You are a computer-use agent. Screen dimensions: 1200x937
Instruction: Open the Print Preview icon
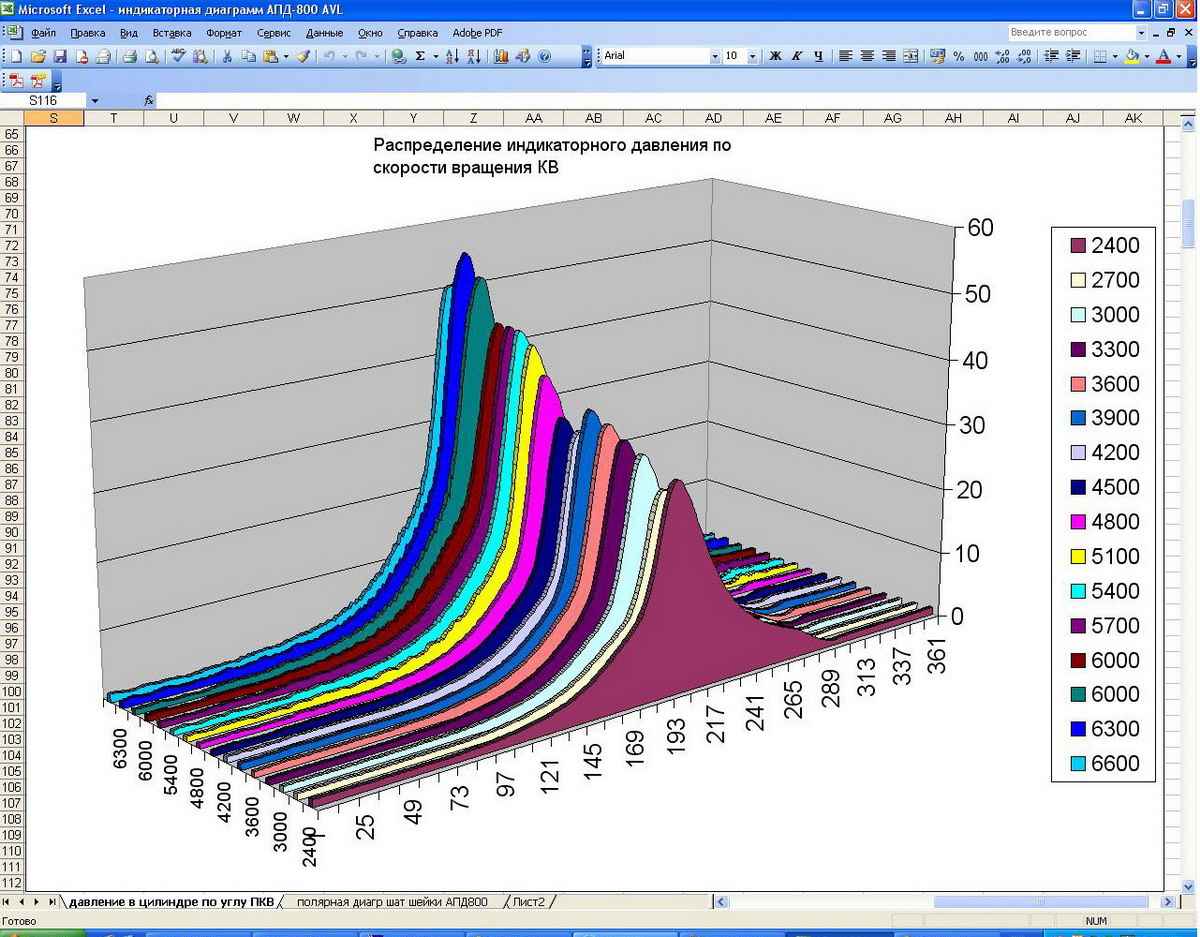tap(151, 57)
